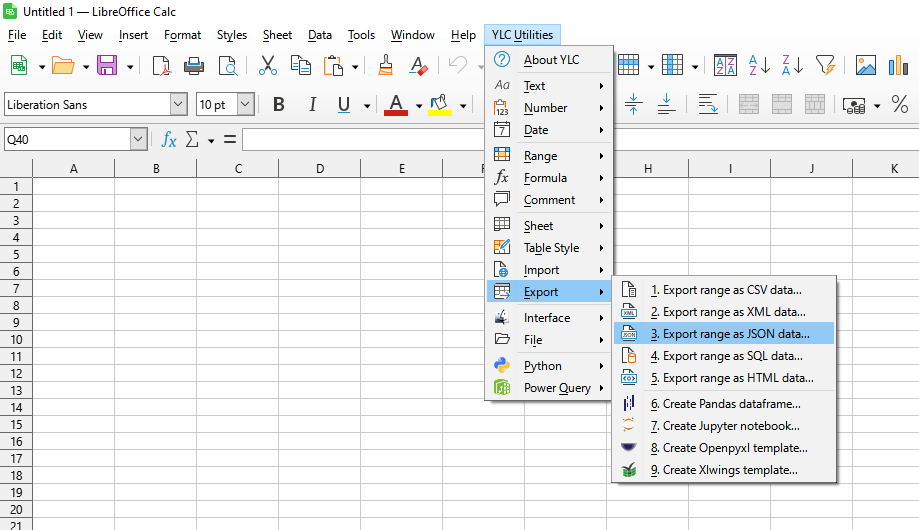Click the Save document icon
This screenshot has width=919, height=530.
(x=106, y=66)
